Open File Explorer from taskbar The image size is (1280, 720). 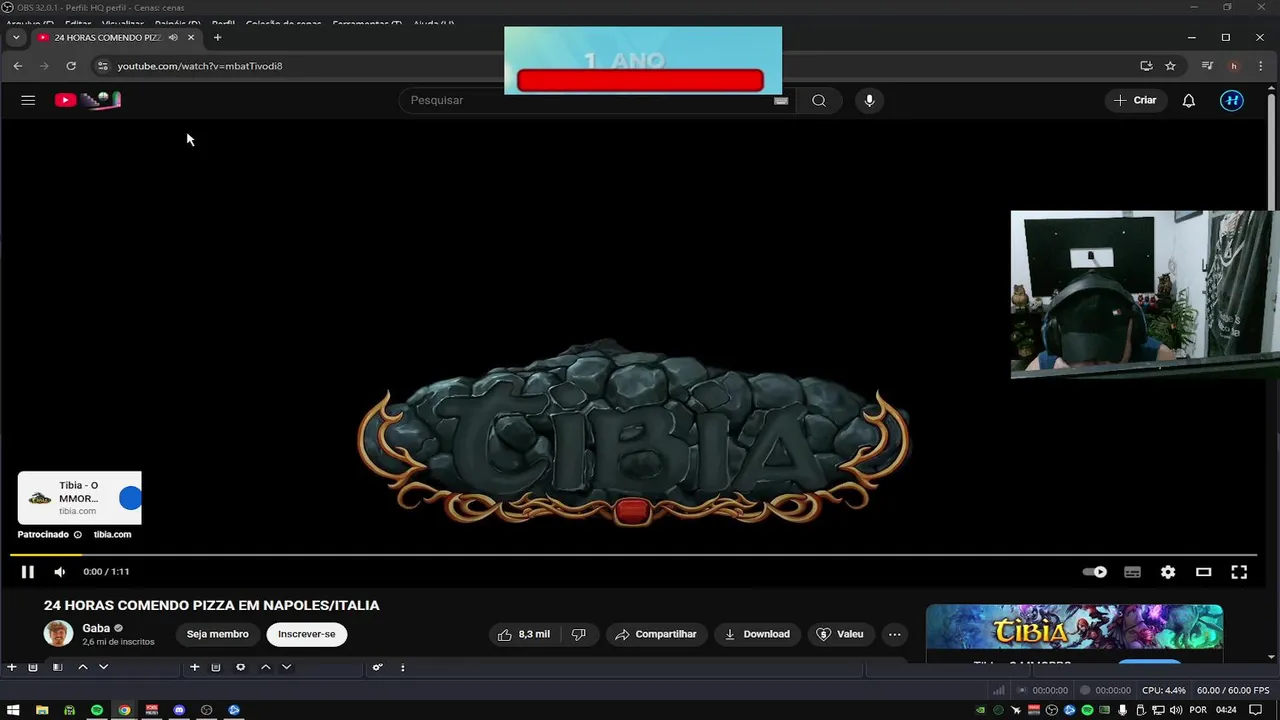[42, 710]
